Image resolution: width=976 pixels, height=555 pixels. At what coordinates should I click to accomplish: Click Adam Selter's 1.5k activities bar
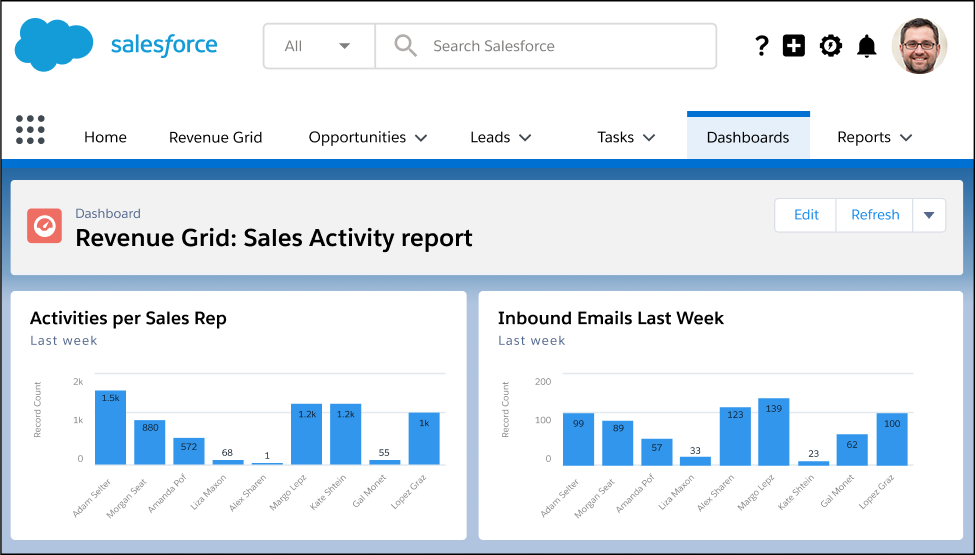click(x=111, y=427)
